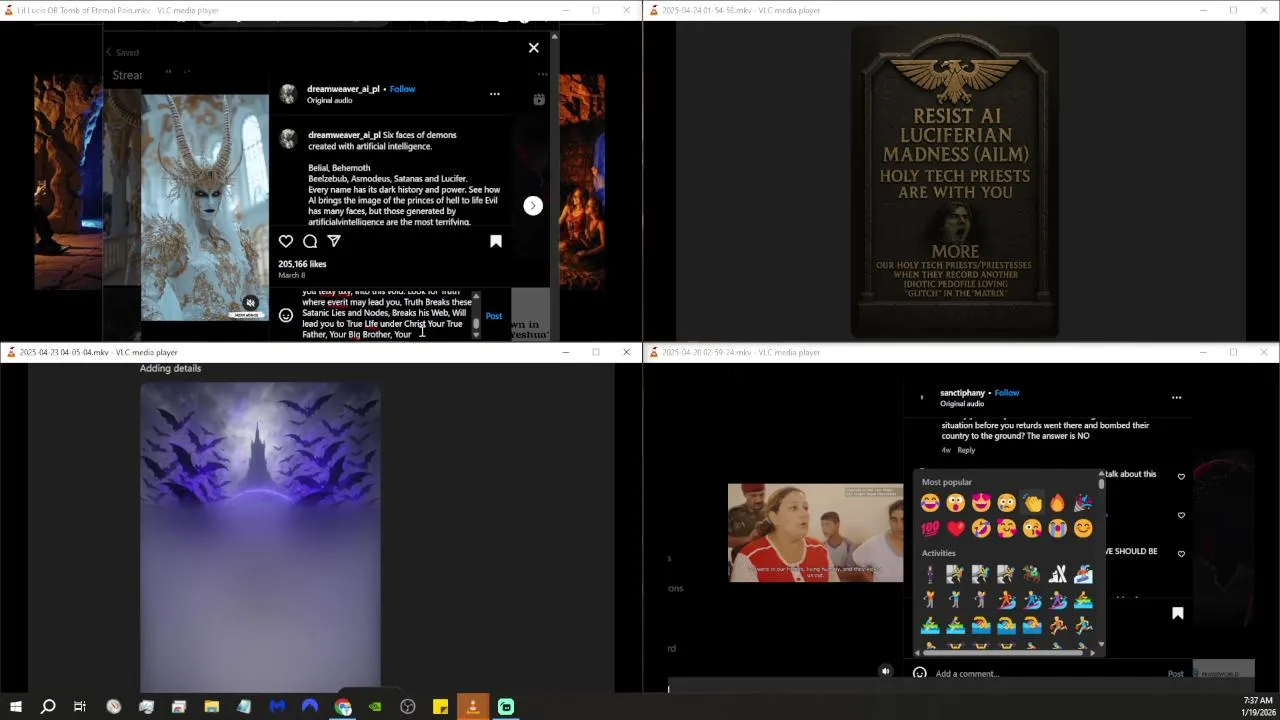Go to the next post with the white arrow
Viewport: 1280px width, 720px height.
point(533,205)
